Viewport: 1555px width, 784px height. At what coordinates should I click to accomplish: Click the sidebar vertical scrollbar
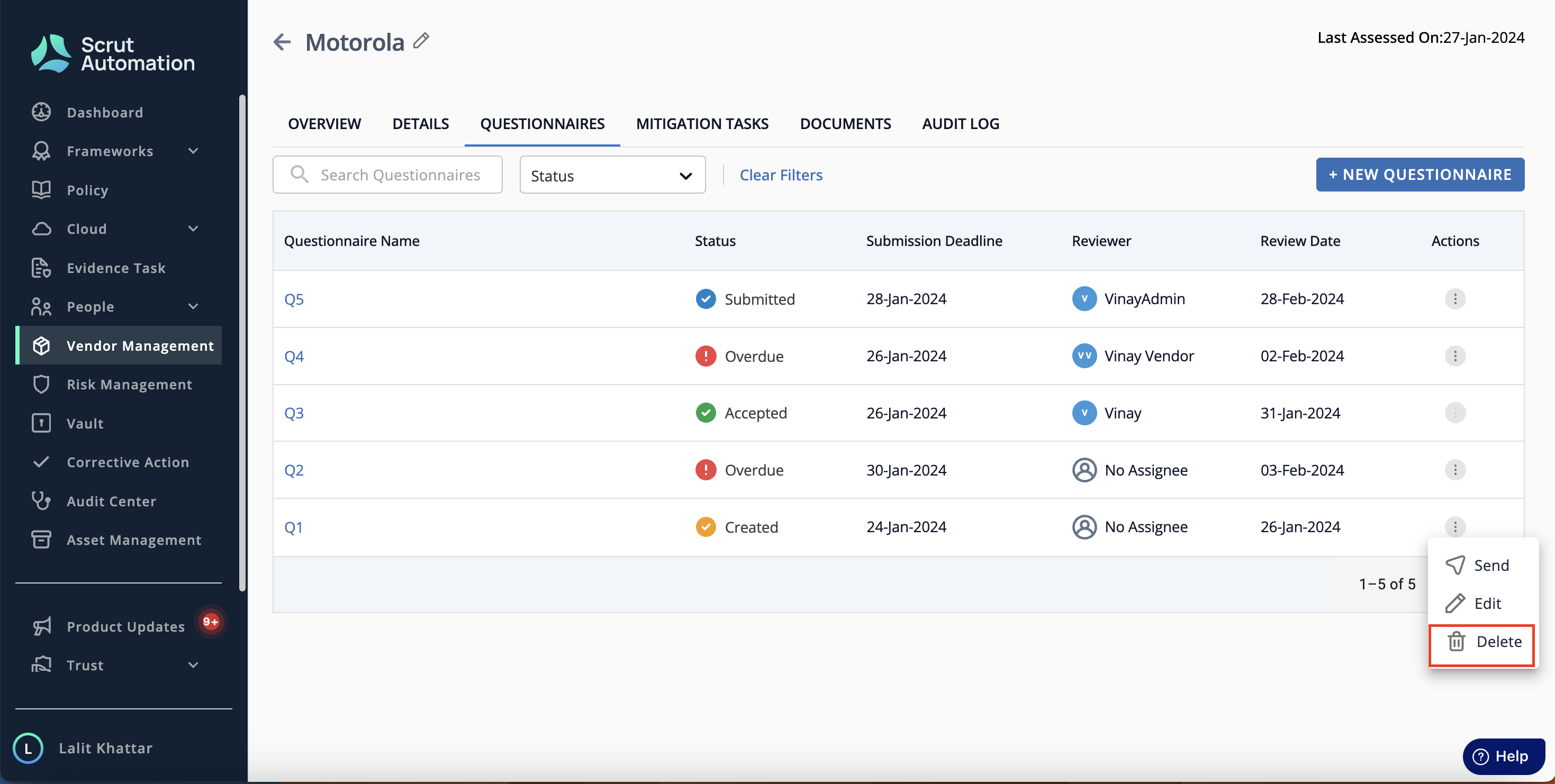coord(242,343)
